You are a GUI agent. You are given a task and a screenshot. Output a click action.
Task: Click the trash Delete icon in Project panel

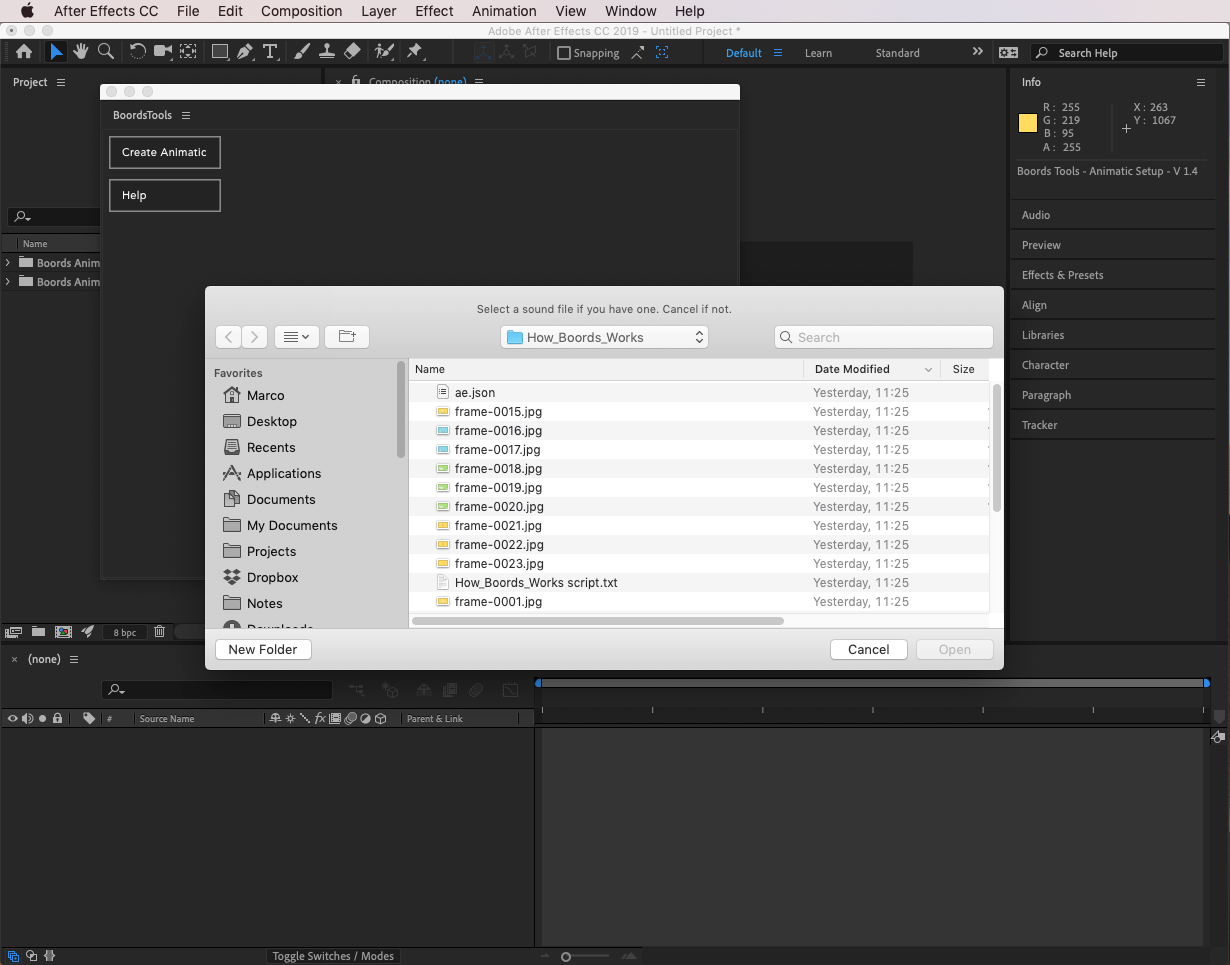click(160, 632)
